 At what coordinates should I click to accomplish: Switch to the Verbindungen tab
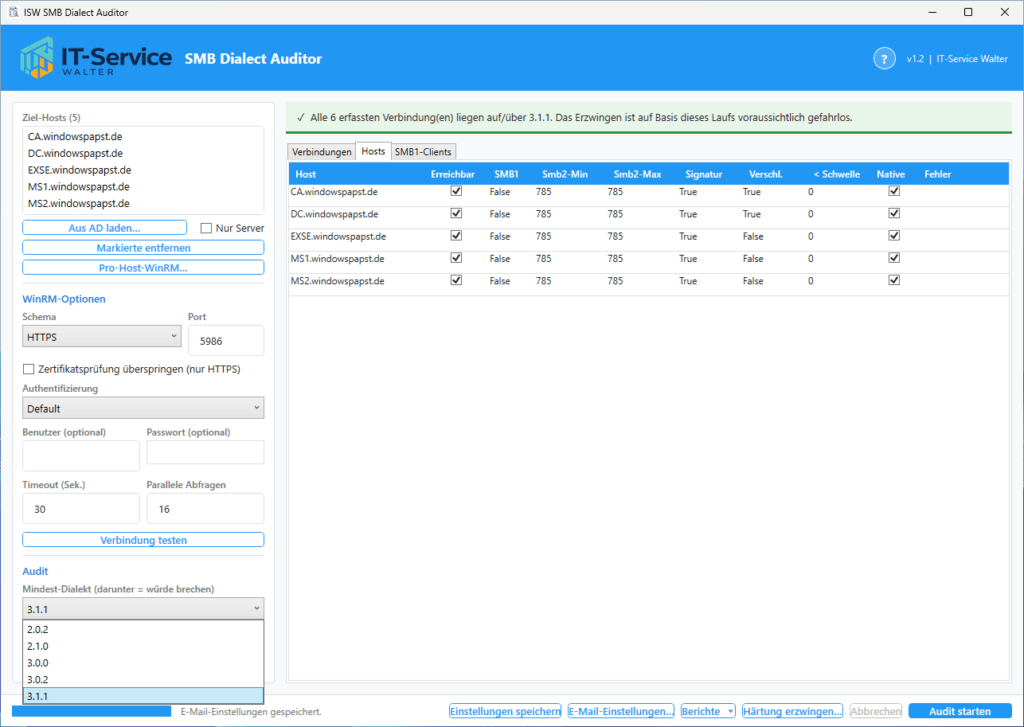321,152
